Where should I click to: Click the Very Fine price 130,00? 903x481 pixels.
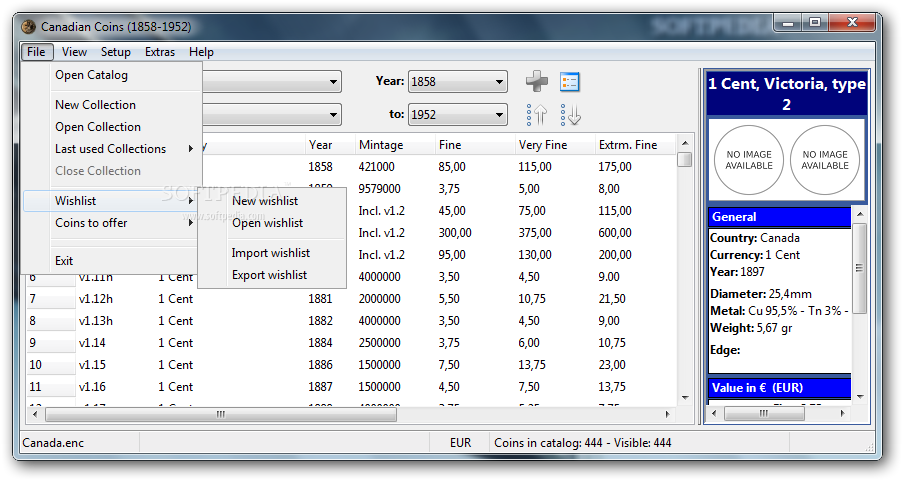click(535, 255)
